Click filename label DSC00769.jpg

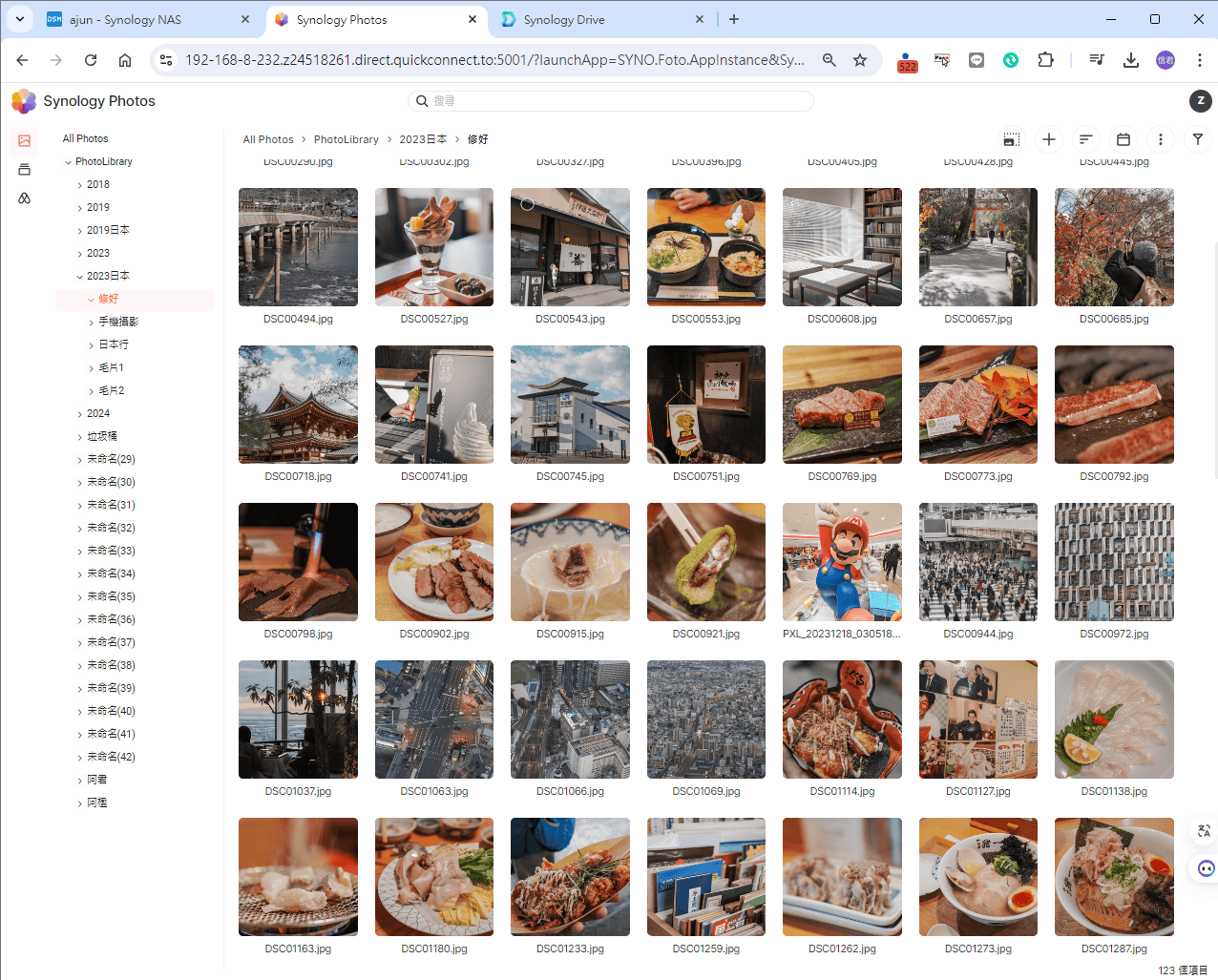842,476
